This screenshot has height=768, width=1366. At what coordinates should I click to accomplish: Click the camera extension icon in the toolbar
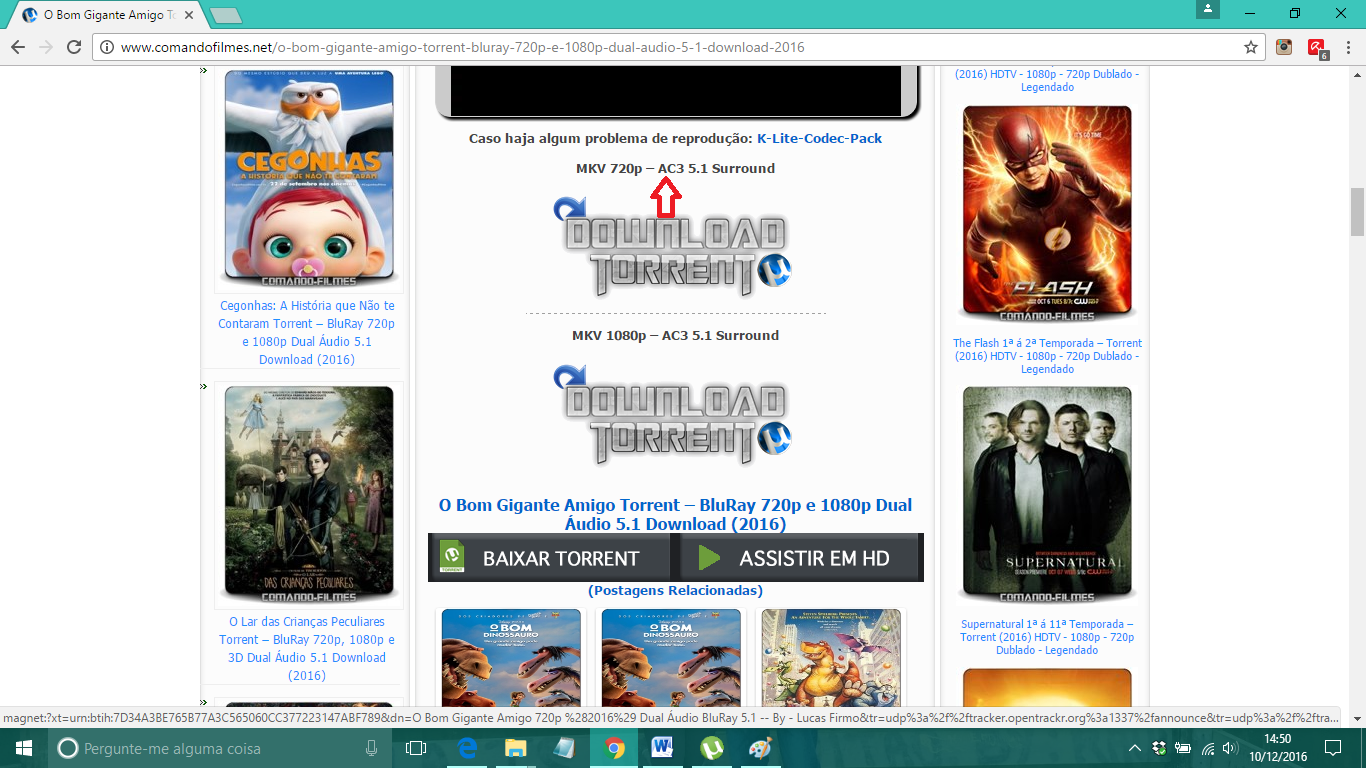click(1283, 46)
